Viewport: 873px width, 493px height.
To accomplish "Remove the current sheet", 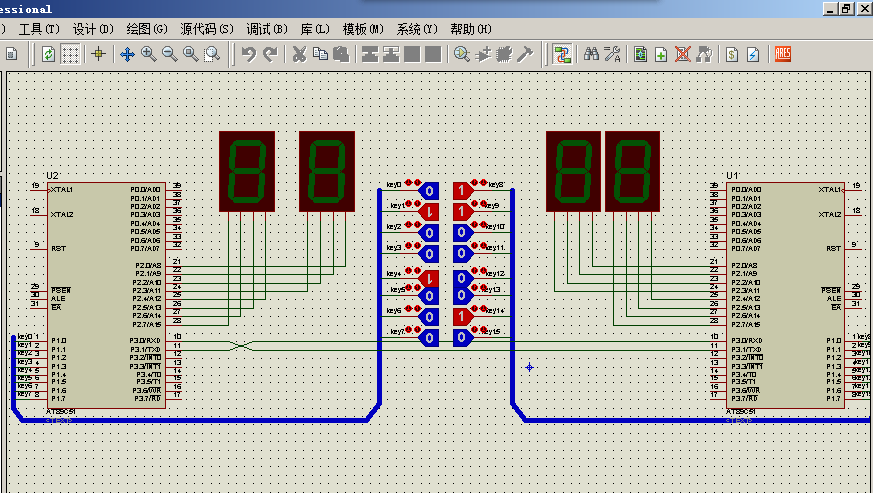I will pos(683,54).
